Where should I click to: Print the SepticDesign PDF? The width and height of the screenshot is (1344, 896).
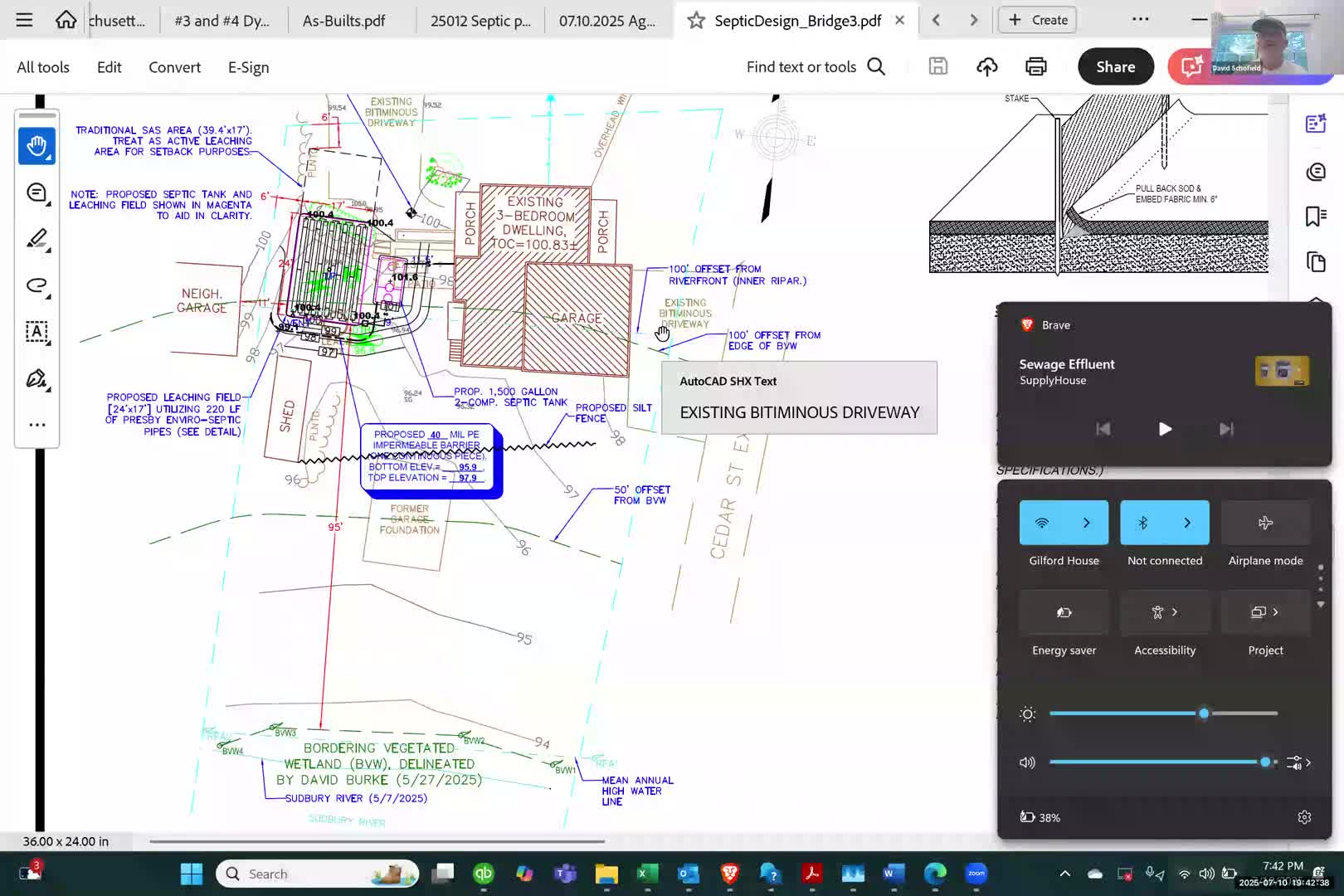(x=1035, y=66)
